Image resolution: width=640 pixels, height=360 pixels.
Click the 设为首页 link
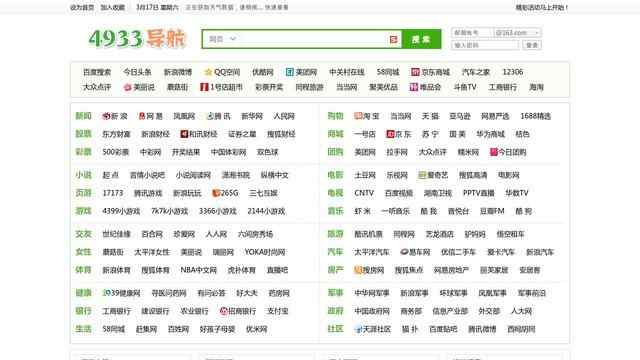click(82, 7)
